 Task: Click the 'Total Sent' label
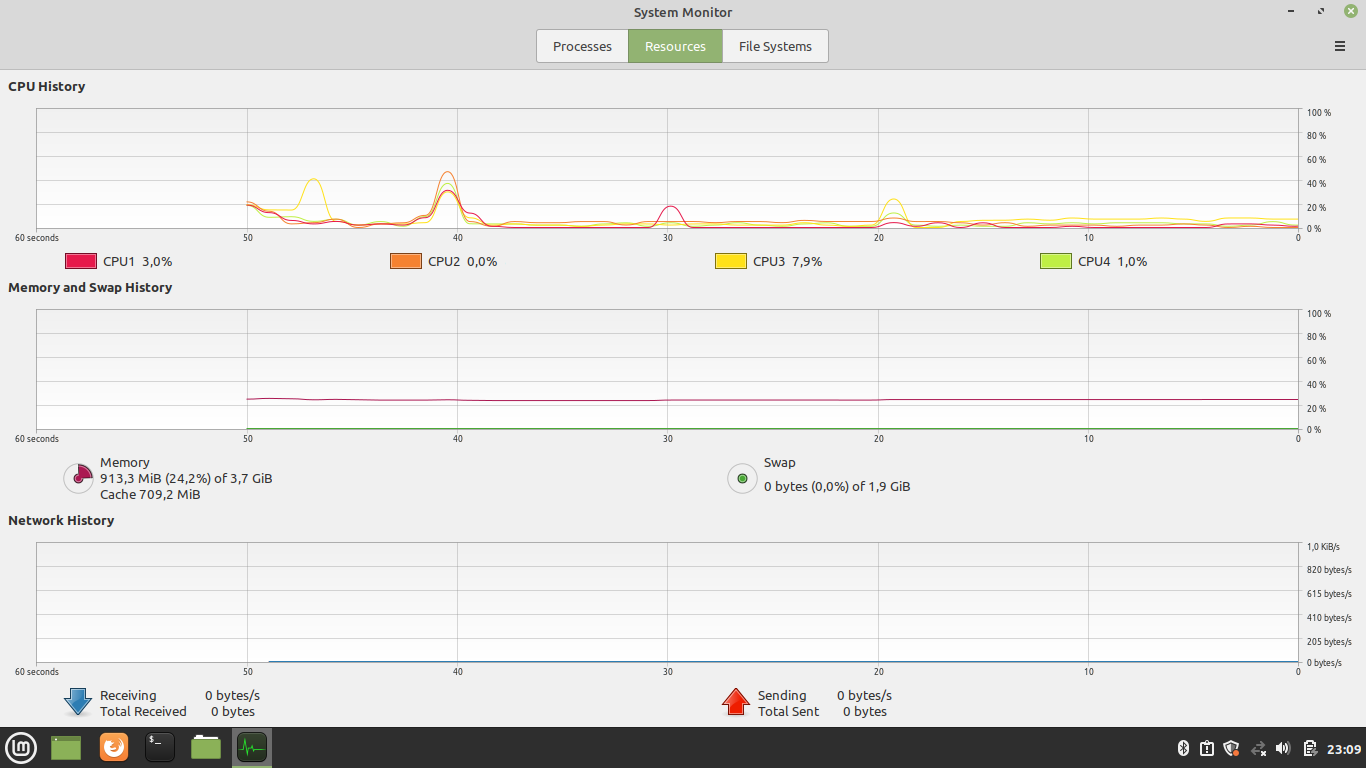click(788, 712)
